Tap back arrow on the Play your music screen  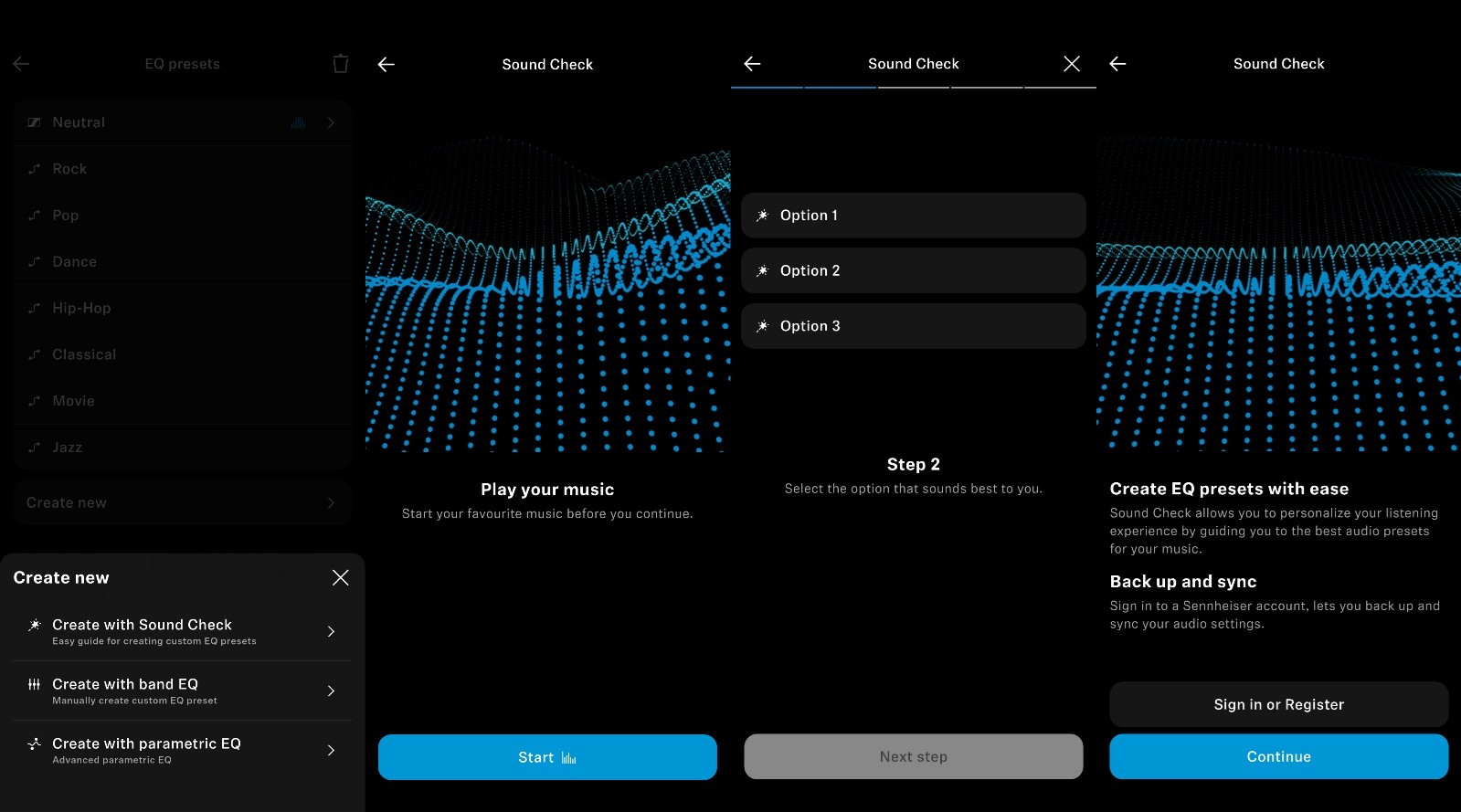tap(386, 64)
